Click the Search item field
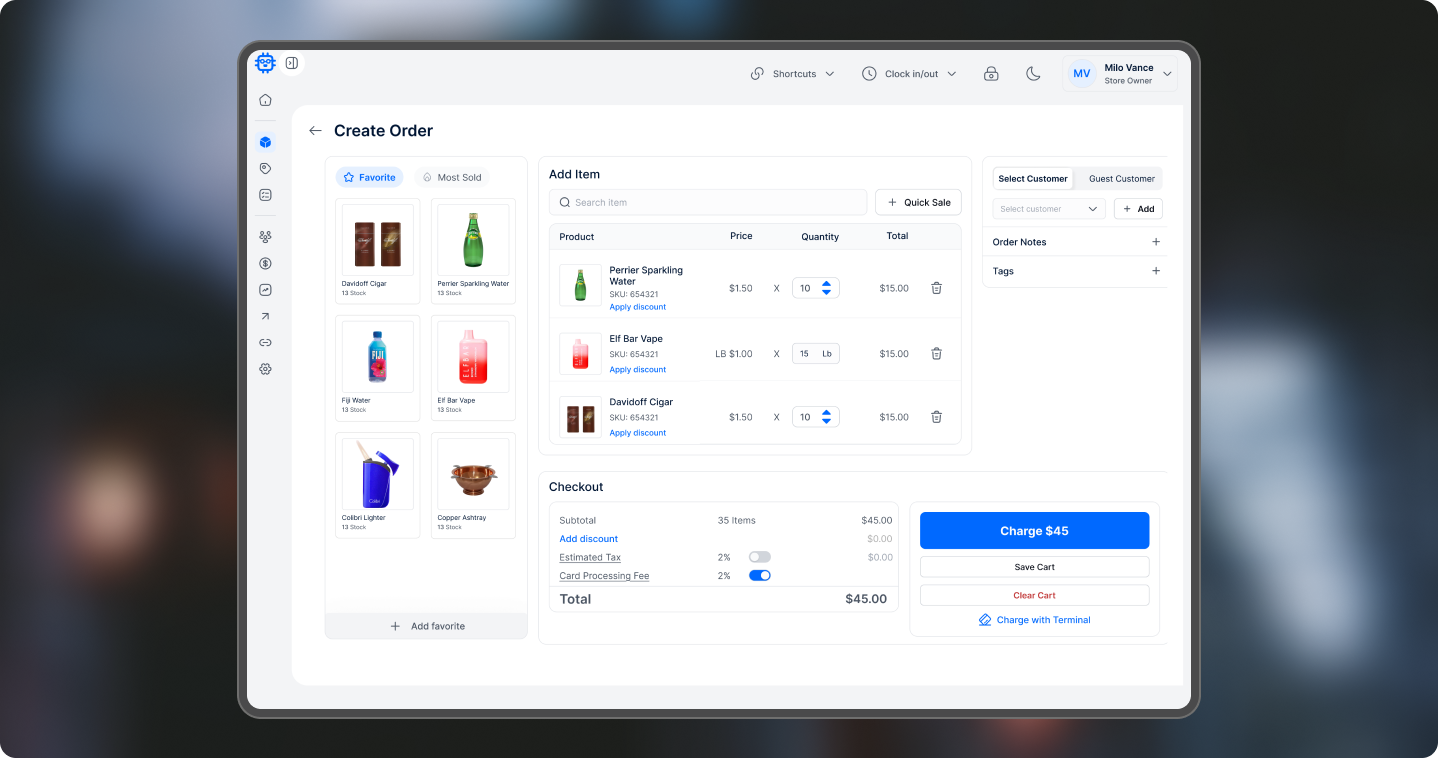This screenshot has width=1438, height=758. [708, 203]
